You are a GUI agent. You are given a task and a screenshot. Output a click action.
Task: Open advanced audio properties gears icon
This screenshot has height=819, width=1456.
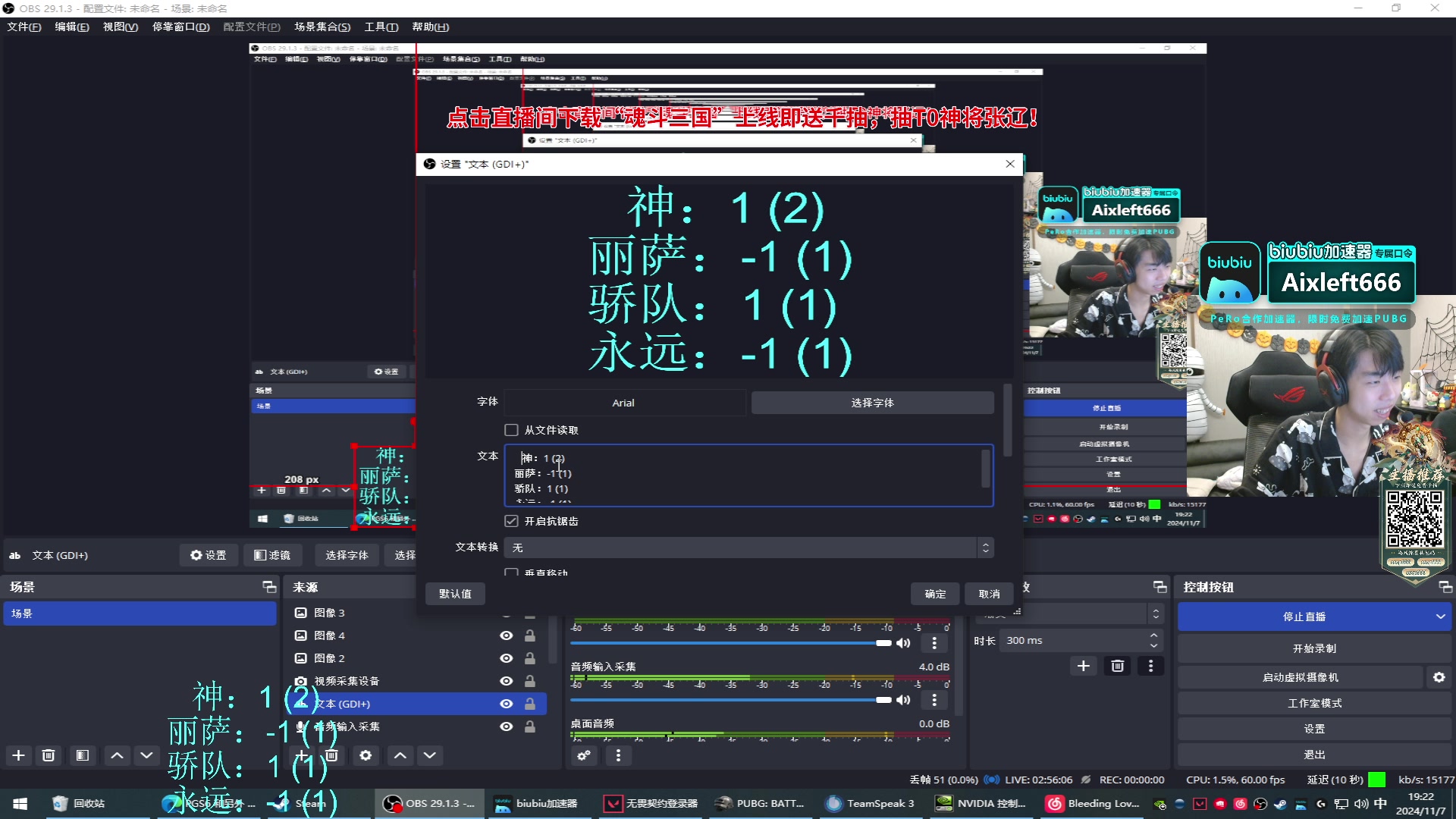[584, 755]
